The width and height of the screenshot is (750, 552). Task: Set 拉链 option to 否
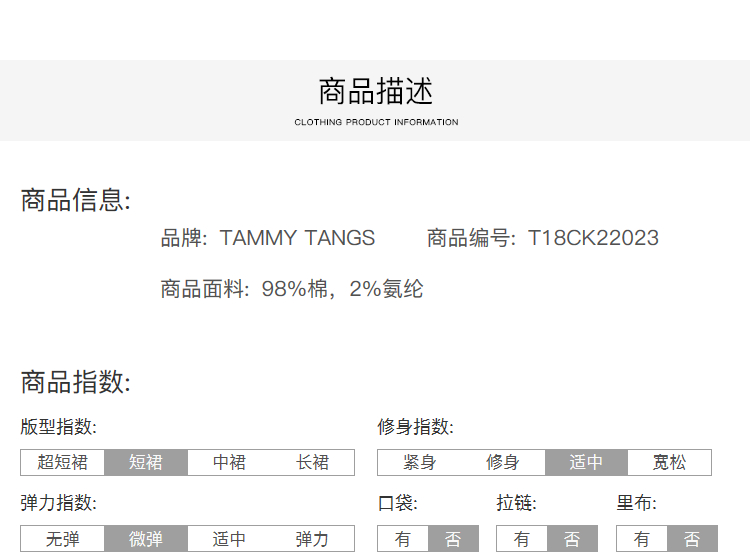pos(572,539)
